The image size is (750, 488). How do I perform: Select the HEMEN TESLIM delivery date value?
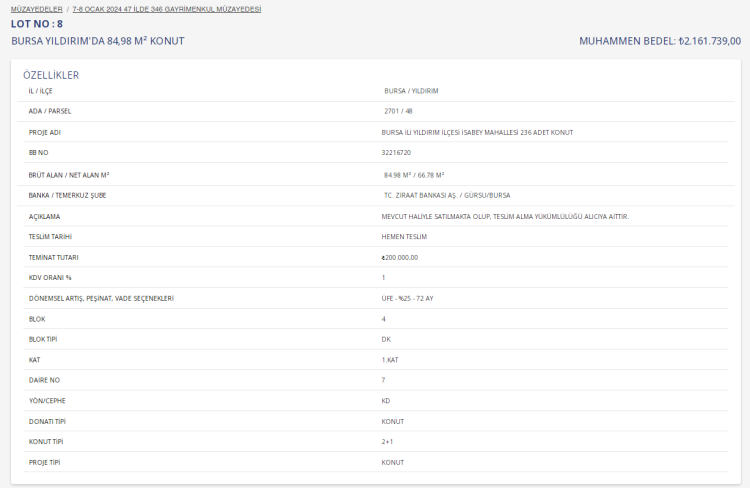[404, 237]
